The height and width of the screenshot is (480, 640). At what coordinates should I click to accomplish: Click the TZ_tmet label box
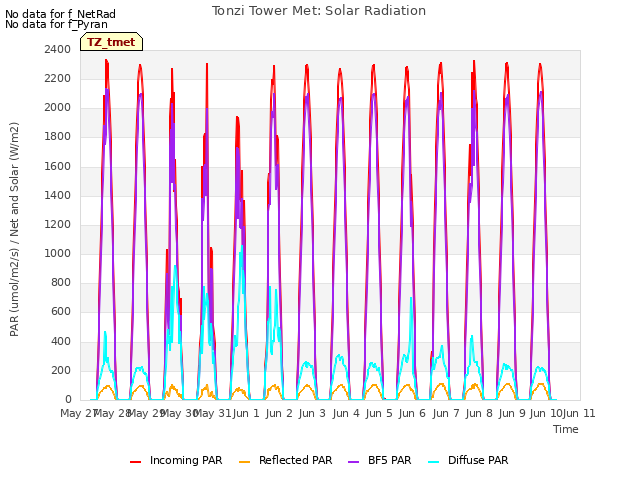point(111,42)
